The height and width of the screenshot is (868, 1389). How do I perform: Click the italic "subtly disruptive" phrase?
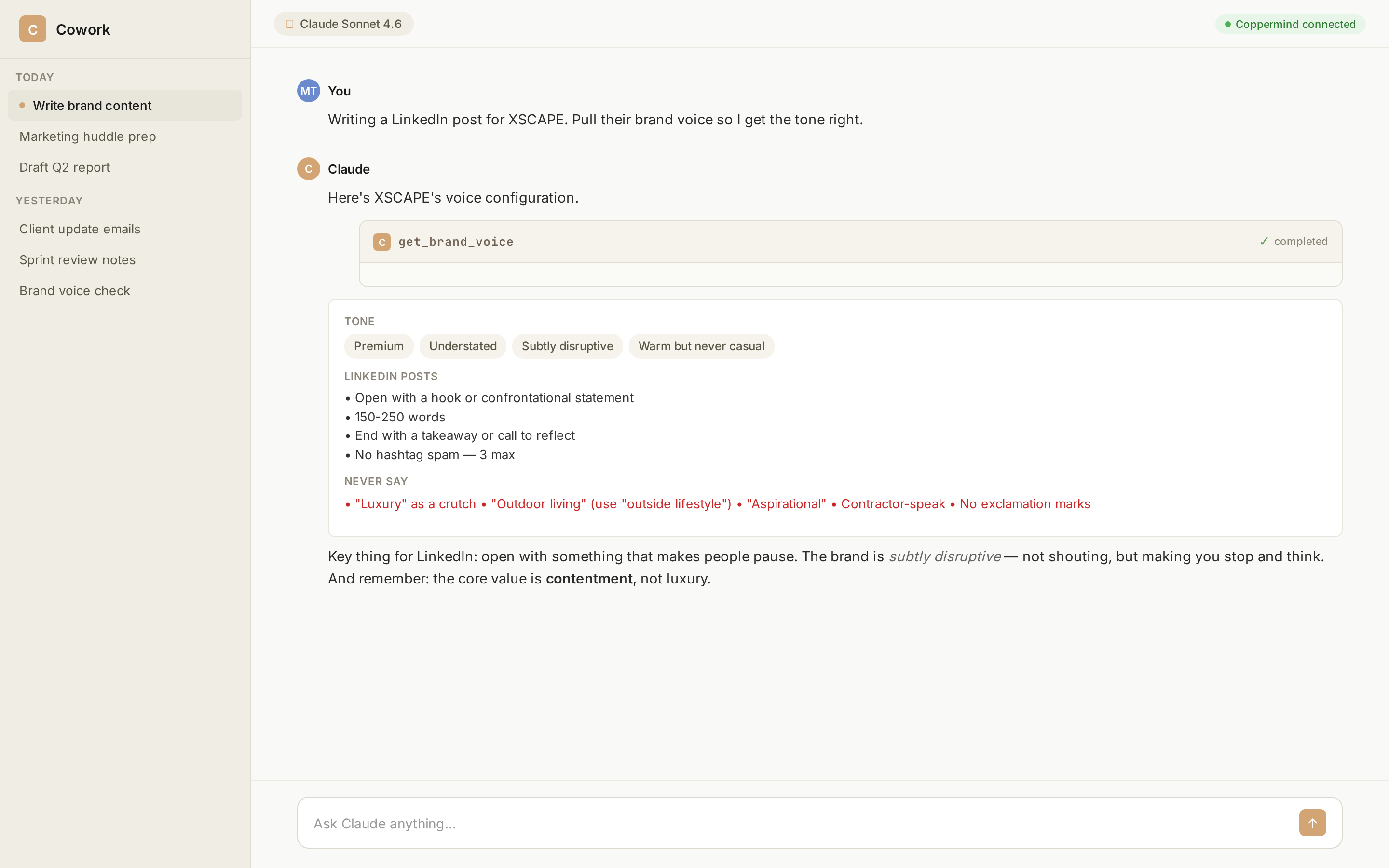[x=945, y=556]
